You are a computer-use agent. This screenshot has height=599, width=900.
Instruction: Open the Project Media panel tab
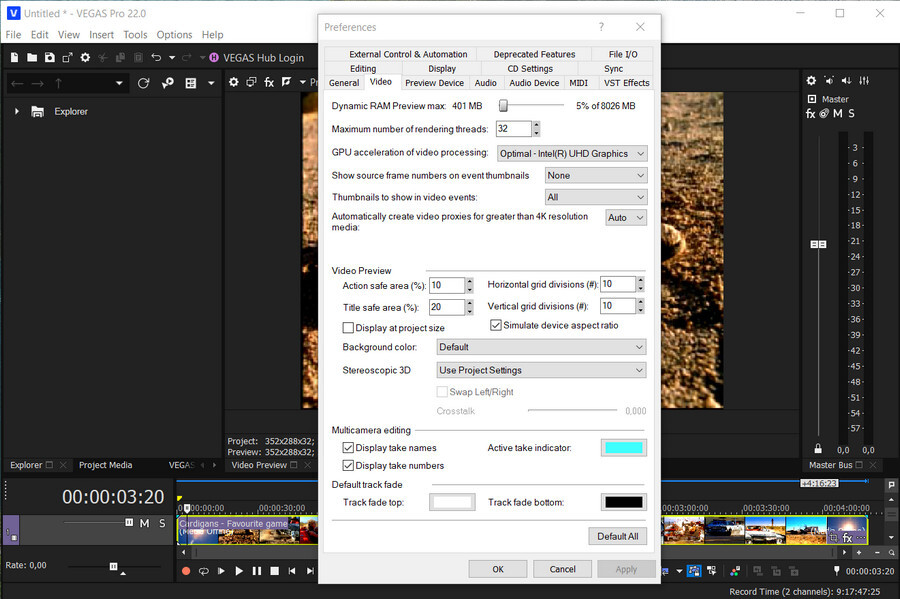[x=106, y=465]
